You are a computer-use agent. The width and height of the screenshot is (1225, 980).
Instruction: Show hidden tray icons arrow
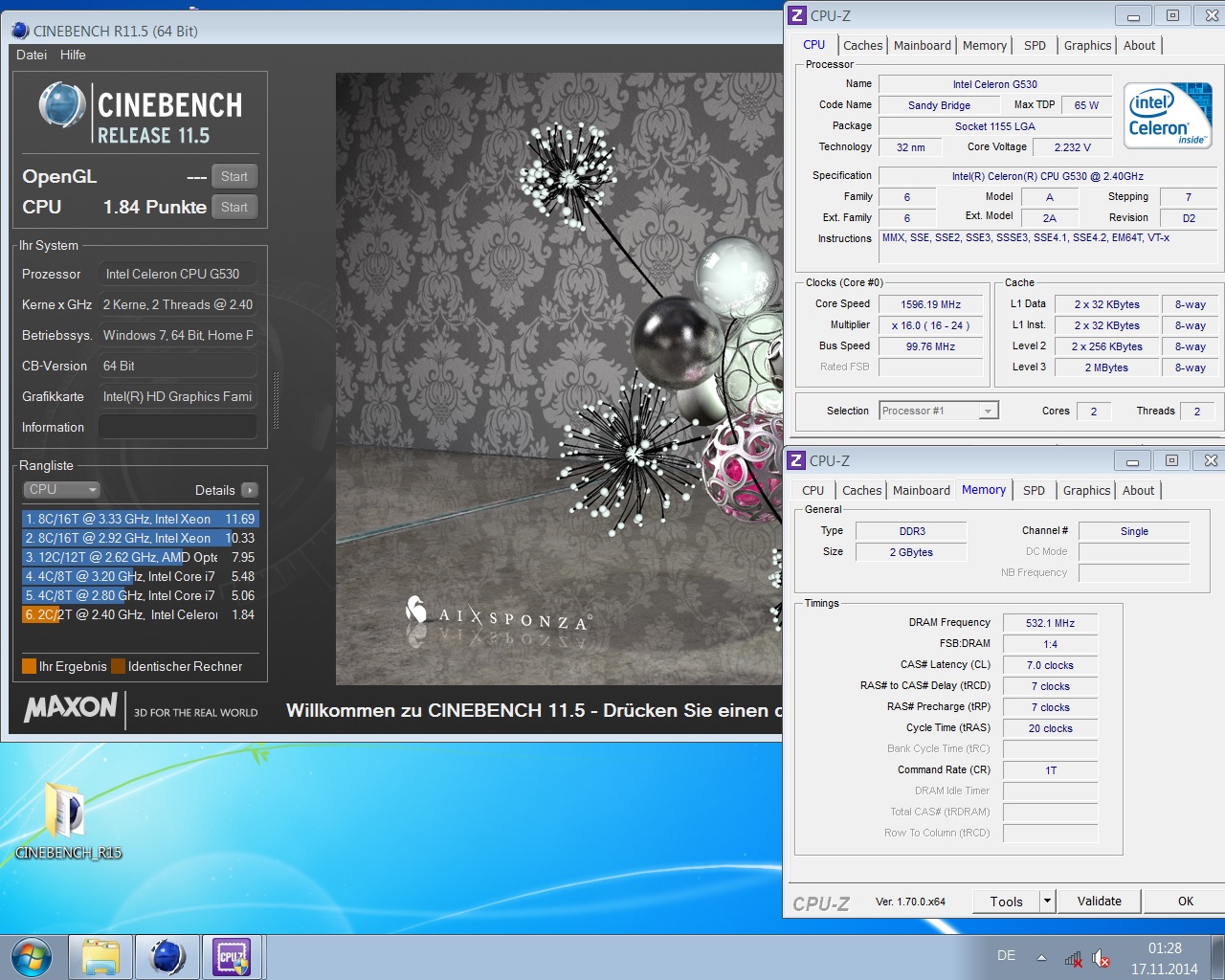click(1041, 957)
